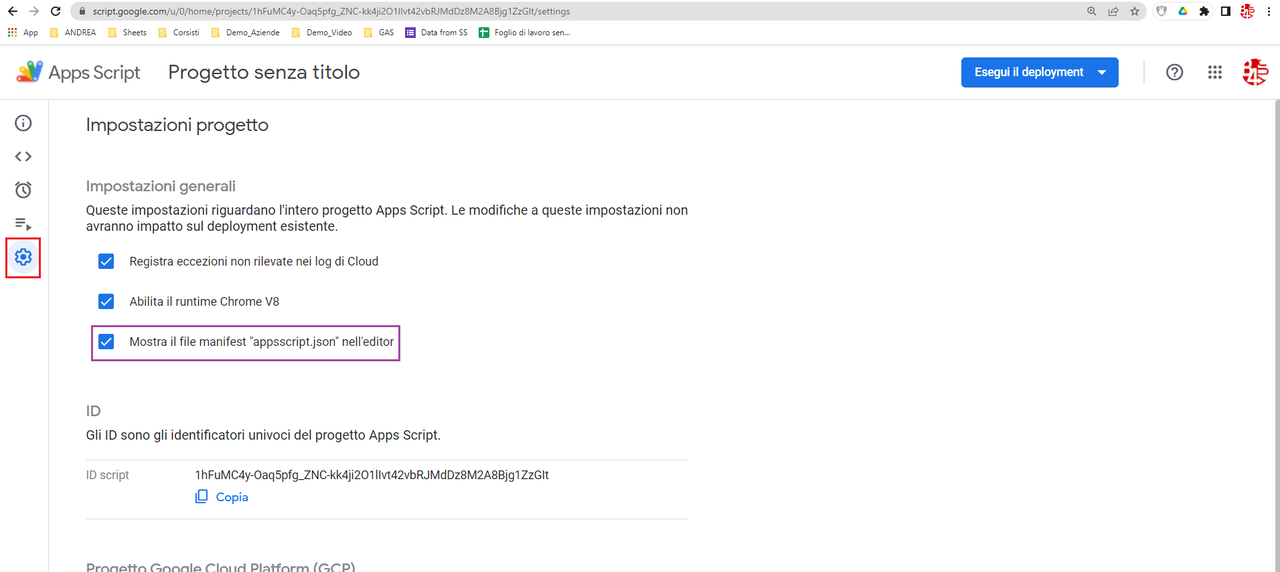The width and height of the screenshot is (1280, 572).
Task: Toggle Mostra il file manifest appsscript.json checkbox
Action: pyautogui.click(x=106, y=341)
